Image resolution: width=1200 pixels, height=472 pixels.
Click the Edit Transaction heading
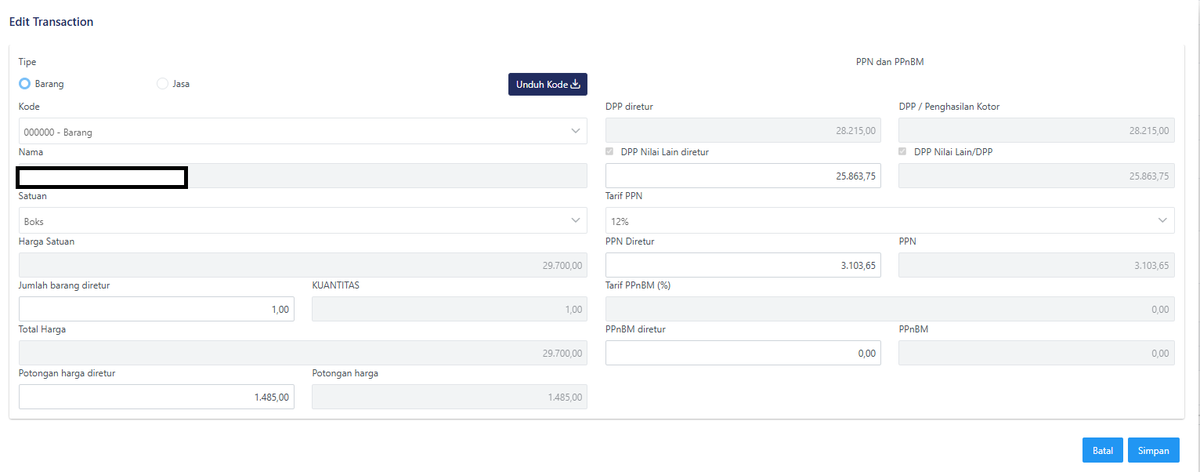point(51,21)
